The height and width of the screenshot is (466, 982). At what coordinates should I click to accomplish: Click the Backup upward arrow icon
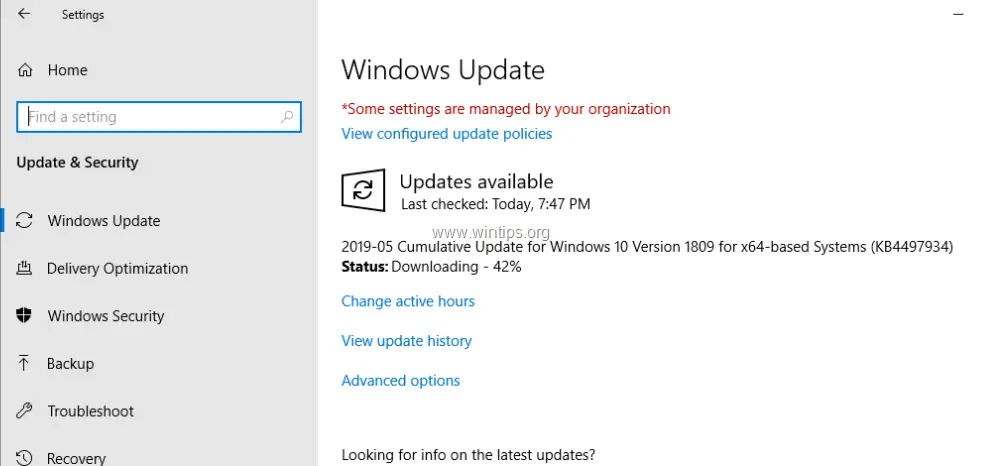(24, 363)
